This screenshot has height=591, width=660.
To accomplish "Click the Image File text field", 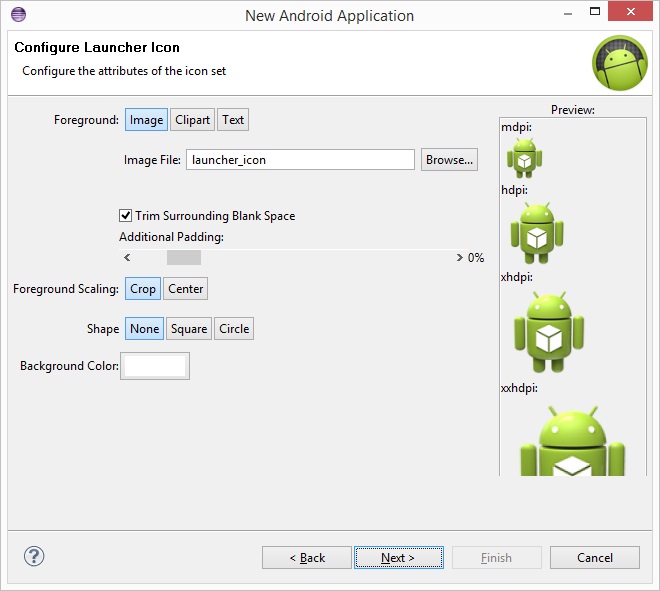I will click(x=301, y=160).
